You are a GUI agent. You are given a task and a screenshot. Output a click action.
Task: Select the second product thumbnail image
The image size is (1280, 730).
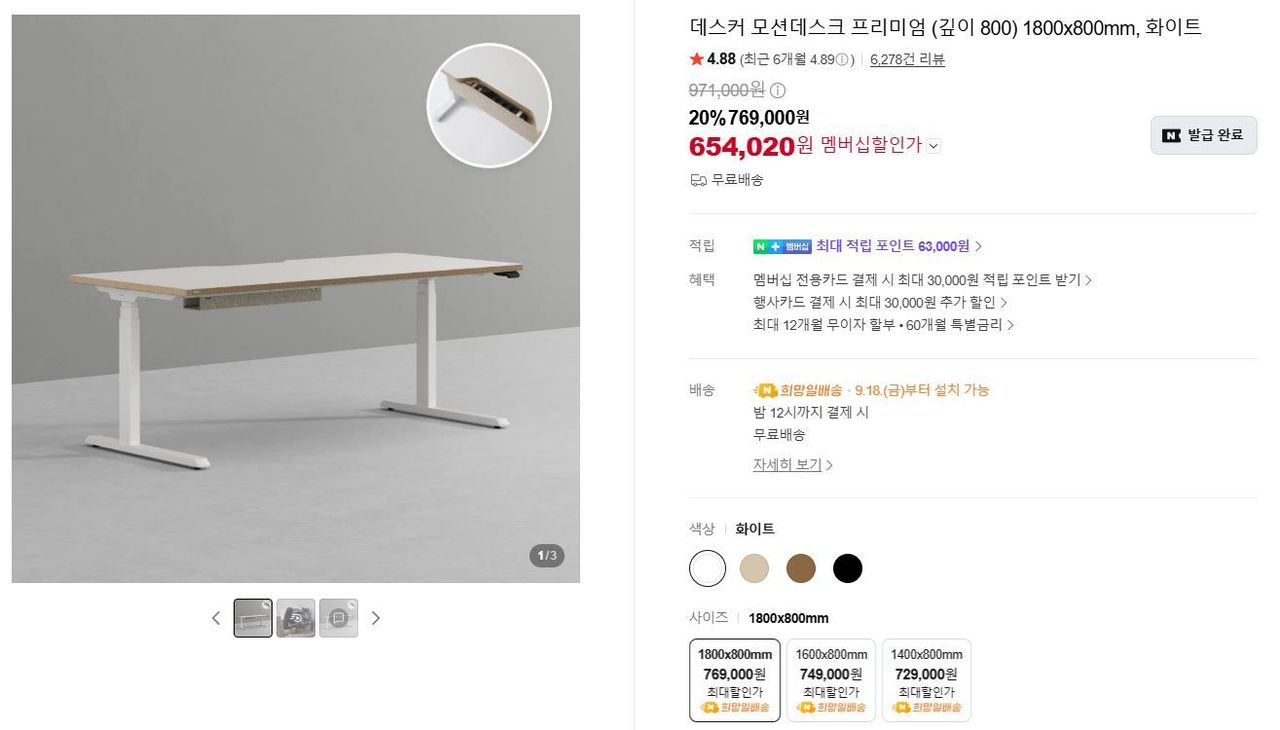coord(296,618)
